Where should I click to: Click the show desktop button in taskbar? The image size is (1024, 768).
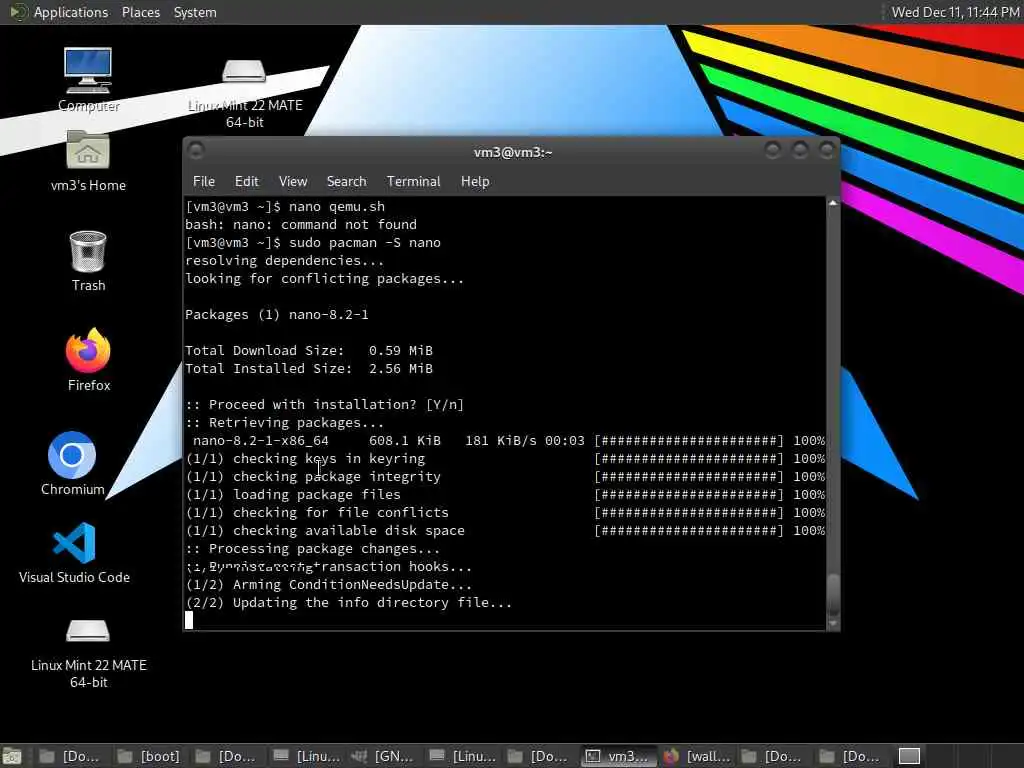point(11,756)
